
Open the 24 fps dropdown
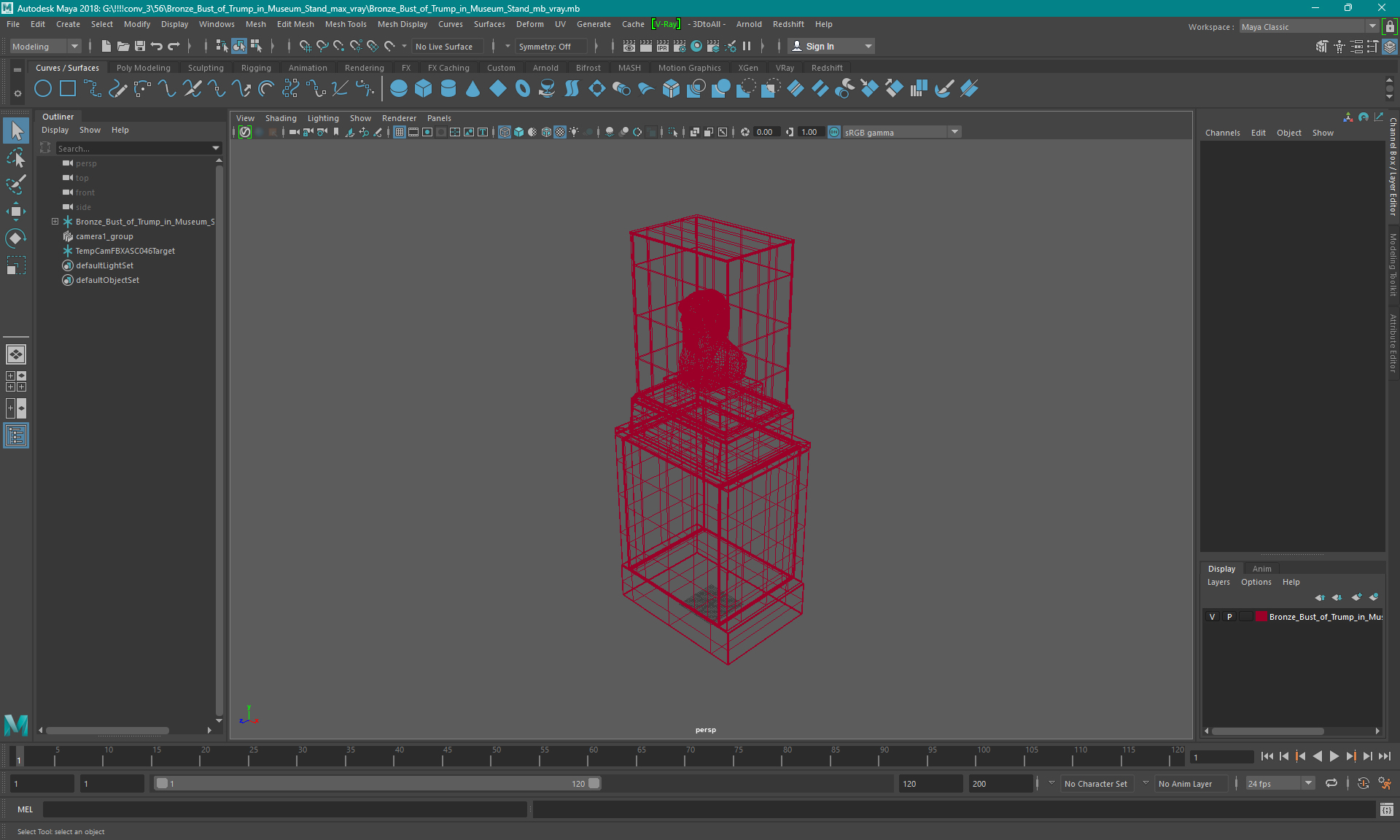(x=1280, y=784)
